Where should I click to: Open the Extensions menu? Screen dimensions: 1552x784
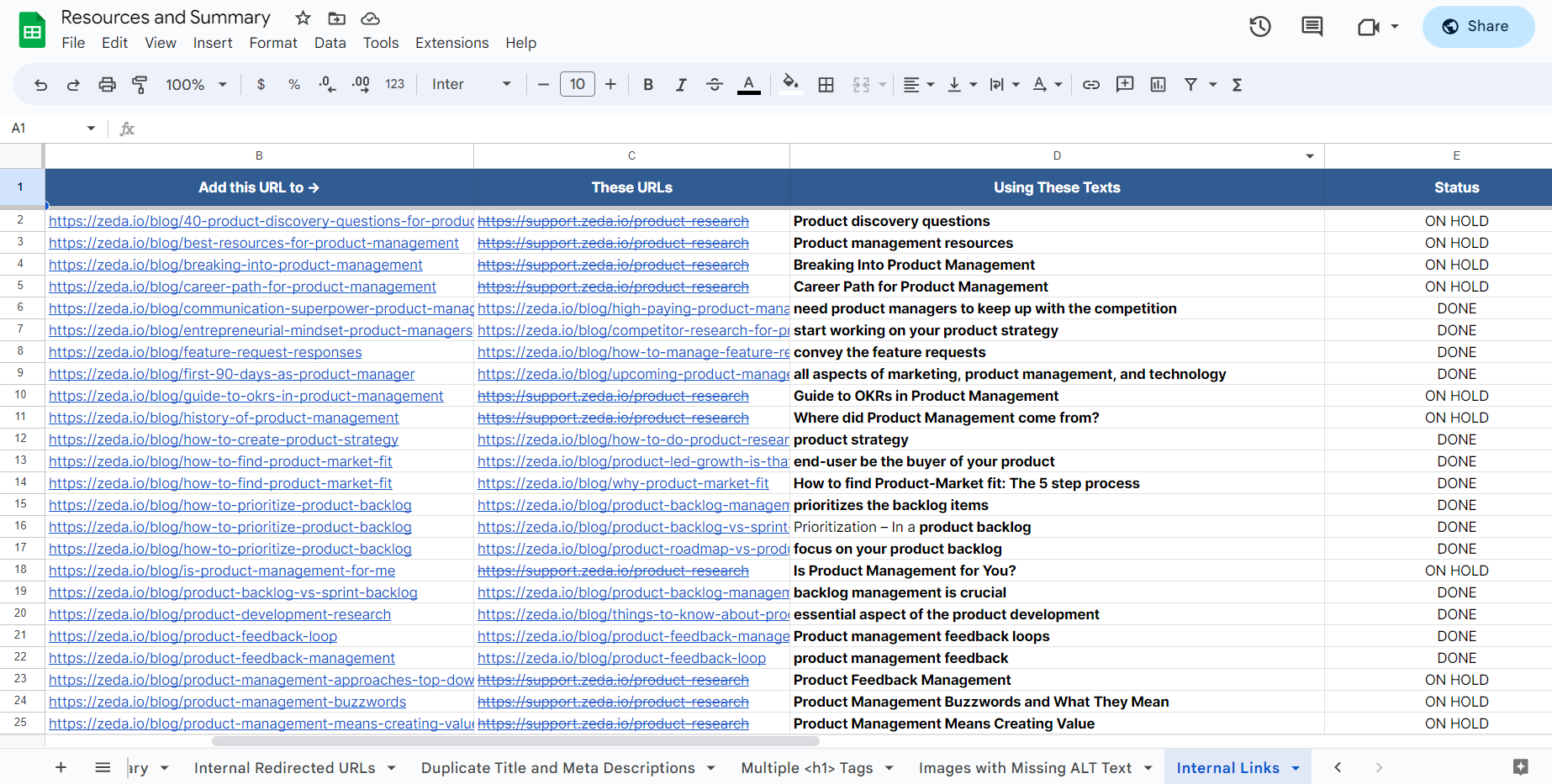click(451, 43)
